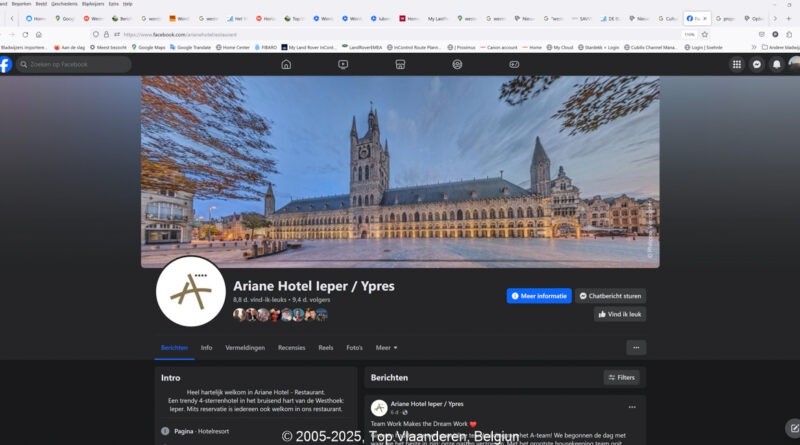Open the Home Center bookmark

(233, 47)
